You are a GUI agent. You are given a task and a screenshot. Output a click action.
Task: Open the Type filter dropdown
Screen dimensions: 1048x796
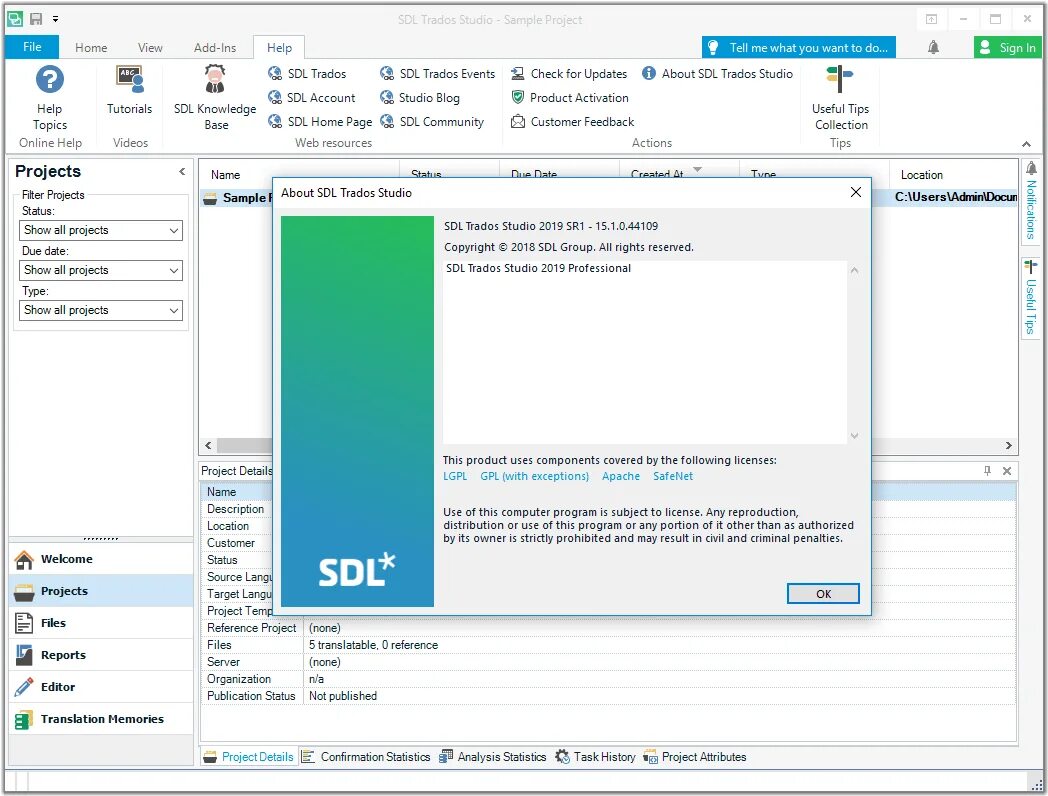click(101, 311)
